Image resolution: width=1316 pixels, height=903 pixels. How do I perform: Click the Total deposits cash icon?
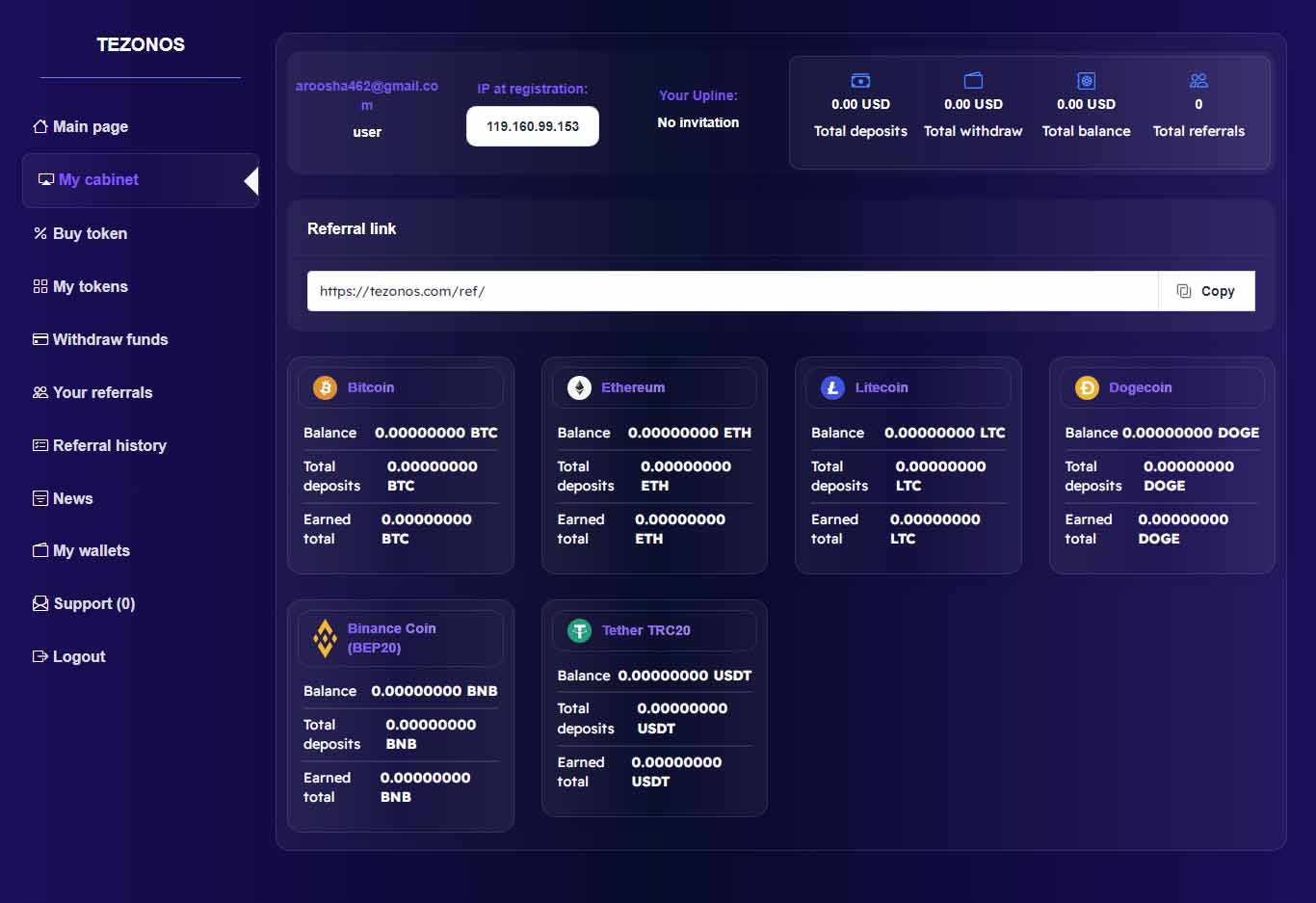click(860, 81)
